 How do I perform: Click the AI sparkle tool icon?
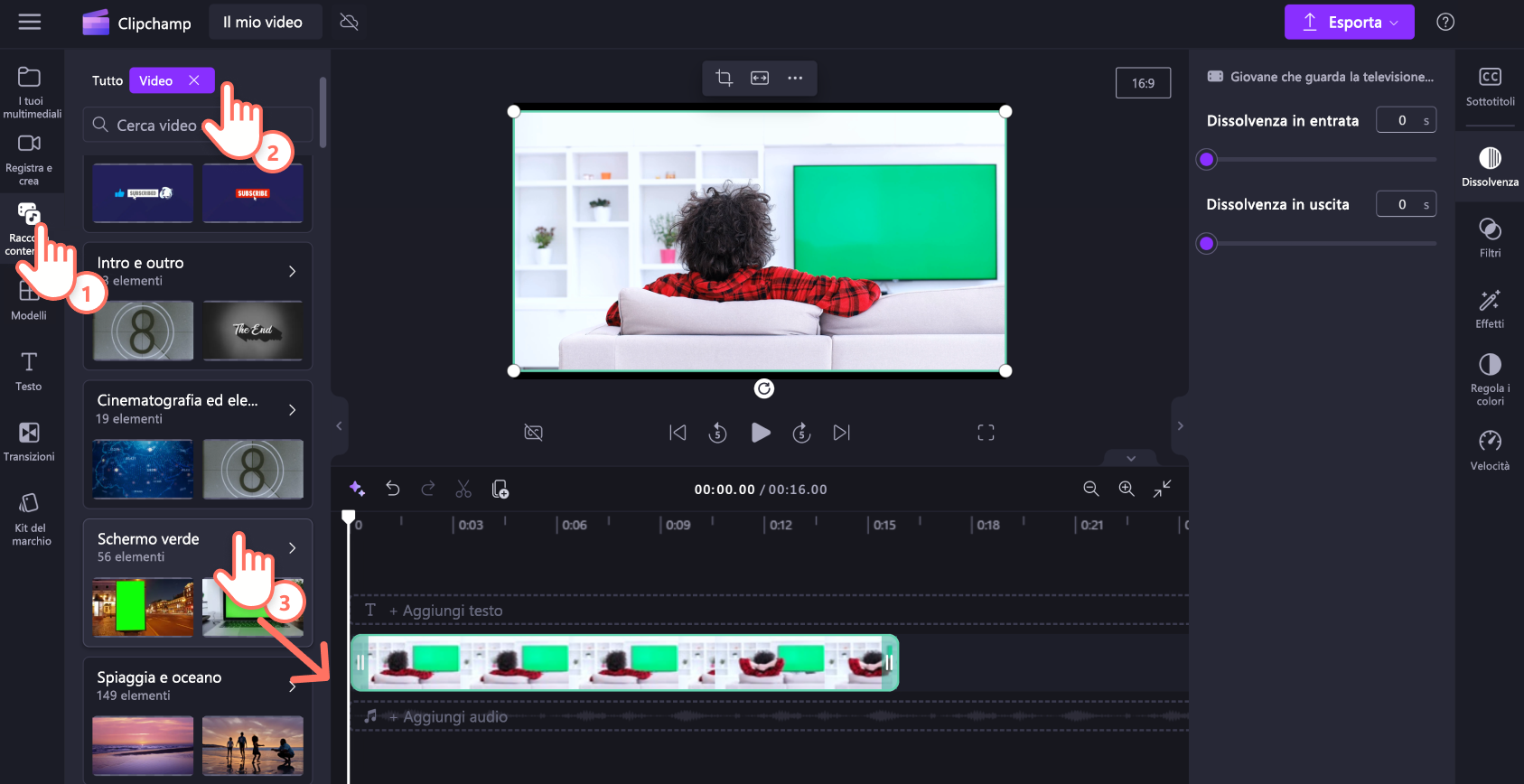coord(357,489)
